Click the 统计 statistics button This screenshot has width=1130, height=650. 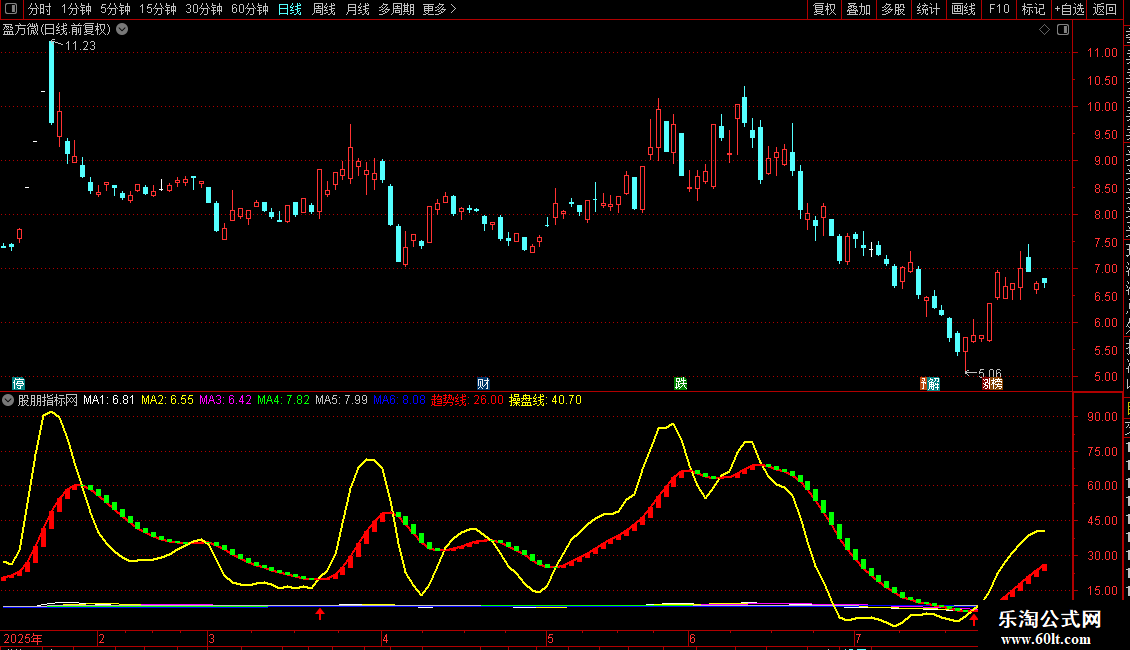928,9
